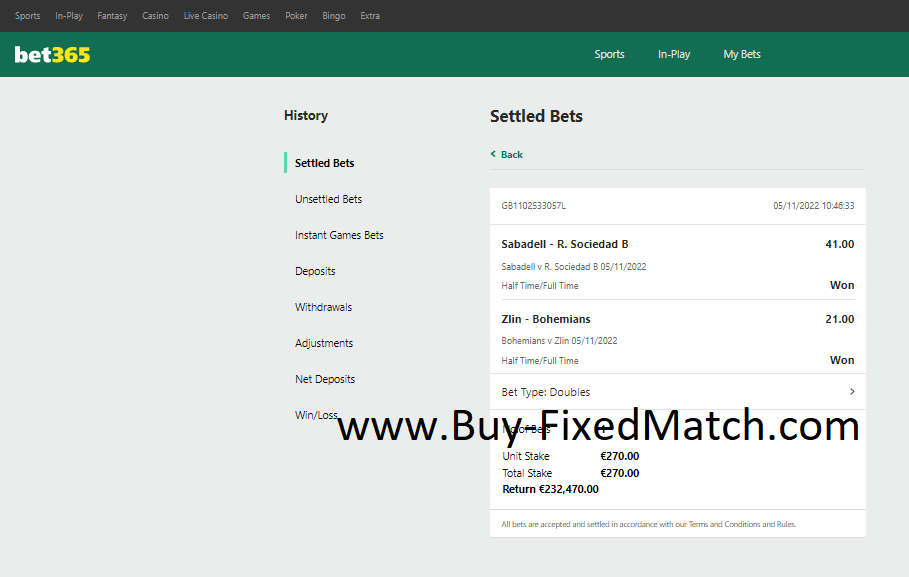Screen dimensions: 909x577
Task: Click the Extra link in top bar
Action: coord(370,16)
